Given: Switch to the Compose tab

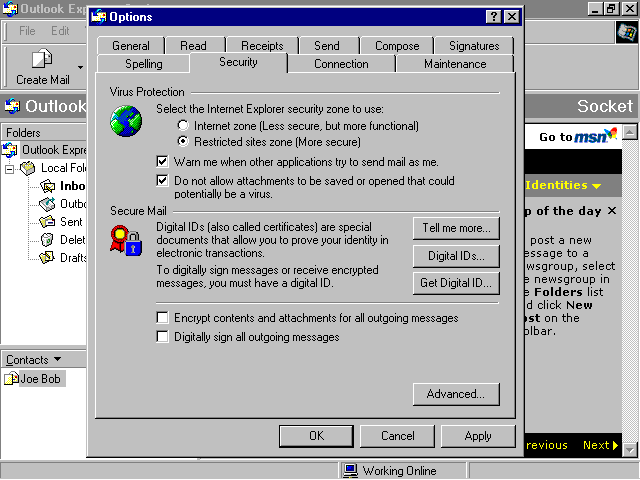Looking at the screenshot, I should (x=397, y=46).
